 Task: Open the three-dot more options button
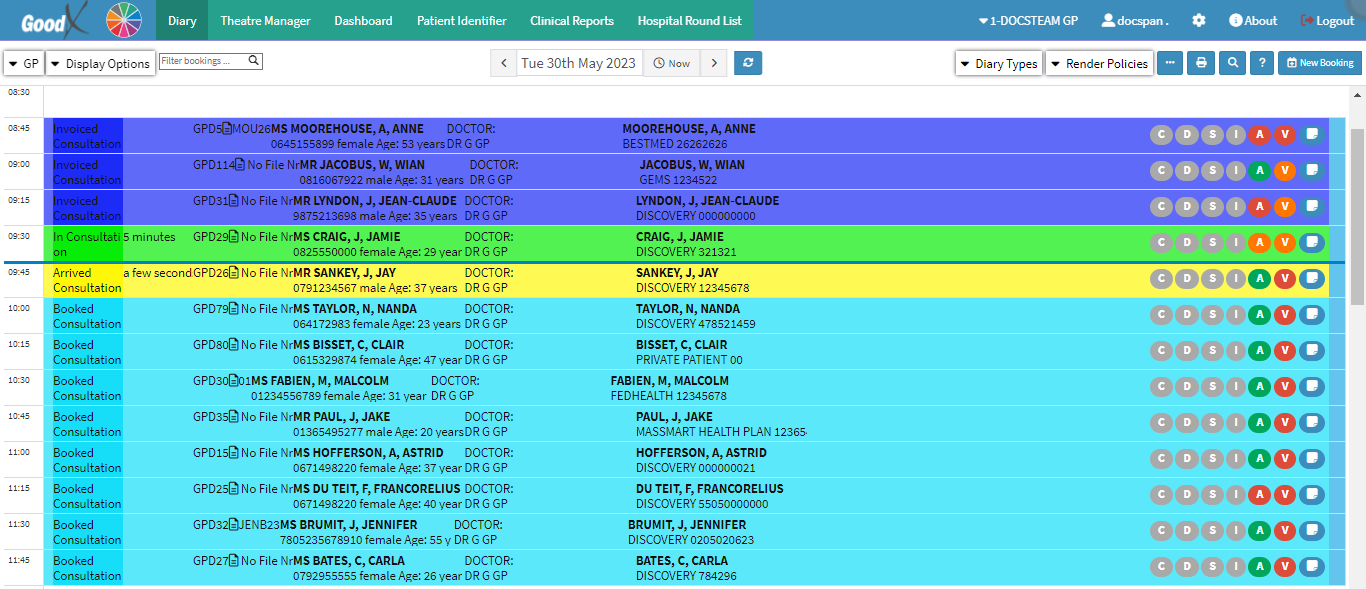pos(1170,63)
